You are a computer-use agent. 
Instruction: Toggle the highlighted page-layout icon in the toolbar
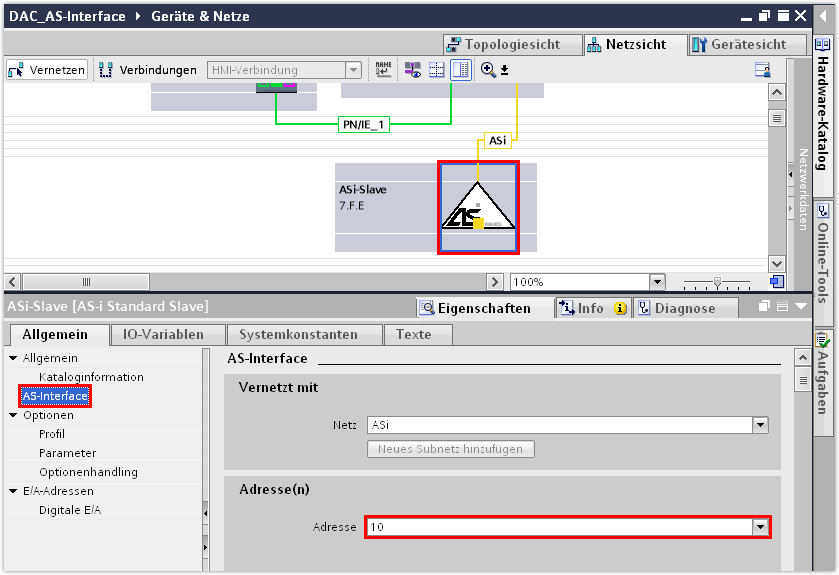point(460,69)
